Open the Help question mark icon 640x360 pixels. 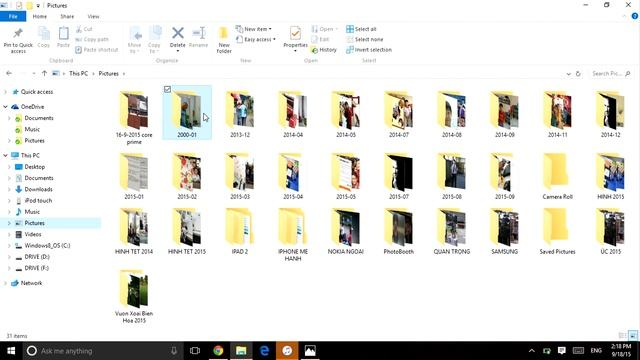pos(635,16)
